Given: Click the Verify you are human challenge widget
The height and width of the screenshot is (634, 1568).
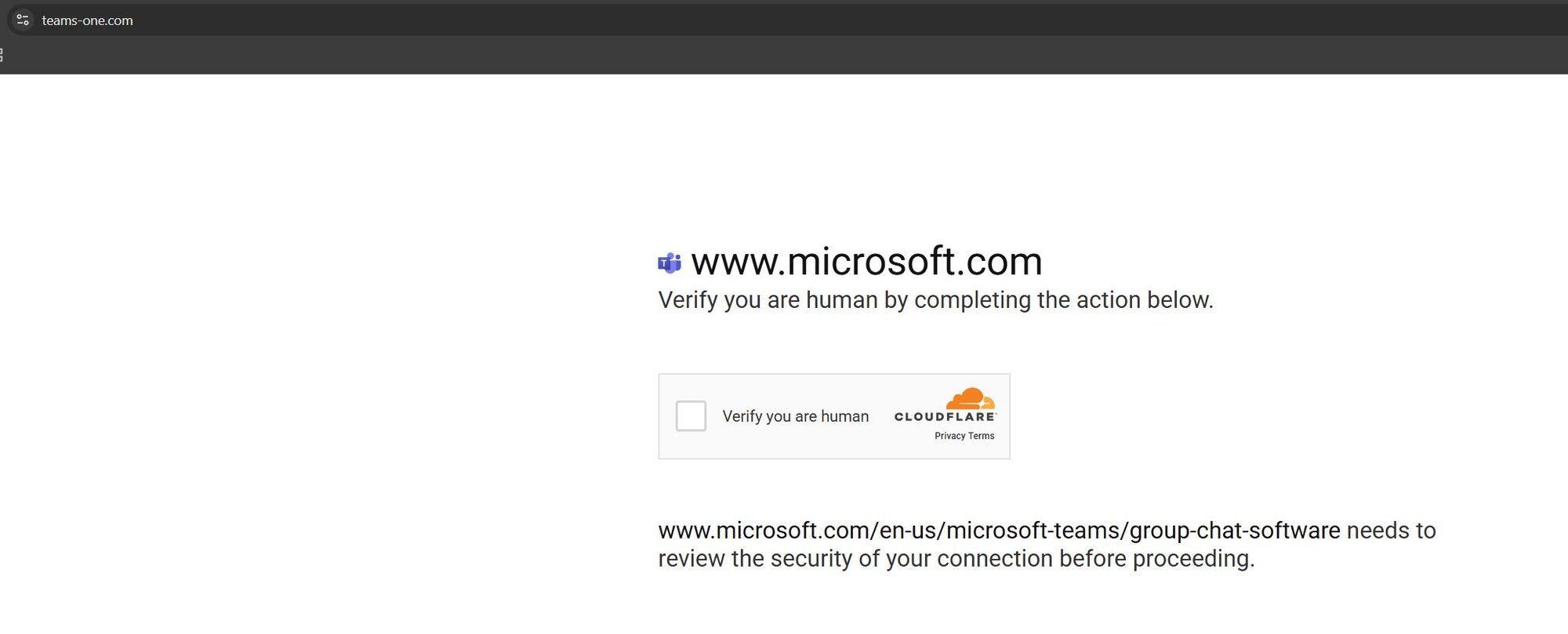Looking at the screenshot, I should click(834, 416).
